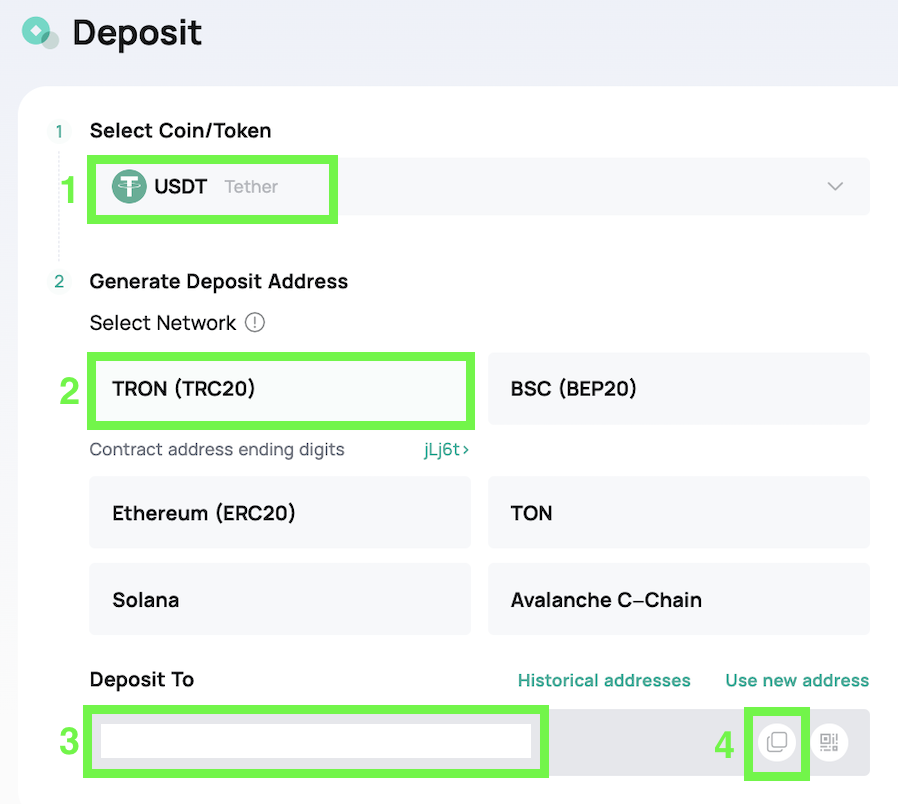Select TON network
The width and height of the screenshot is (898, 804).
coord(679,513)
